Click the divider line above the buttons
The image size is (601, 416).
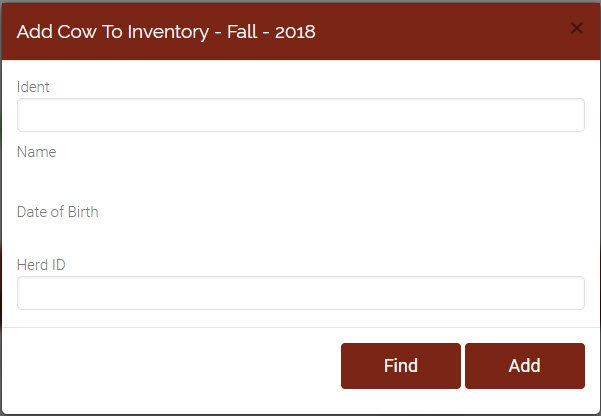[301, 327]
